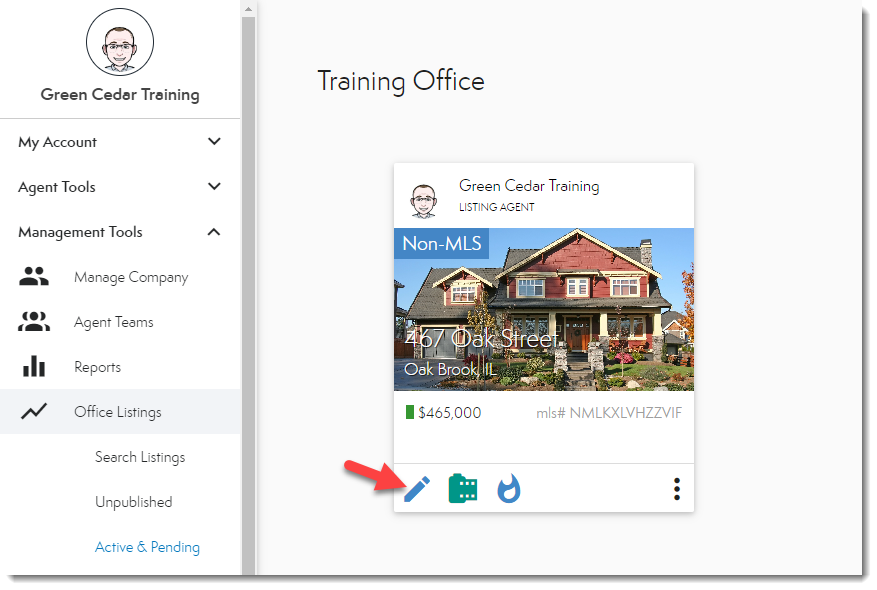877x590 pixels.
Task: Click the Agent Teams group icon
Action: coord(34,322)
